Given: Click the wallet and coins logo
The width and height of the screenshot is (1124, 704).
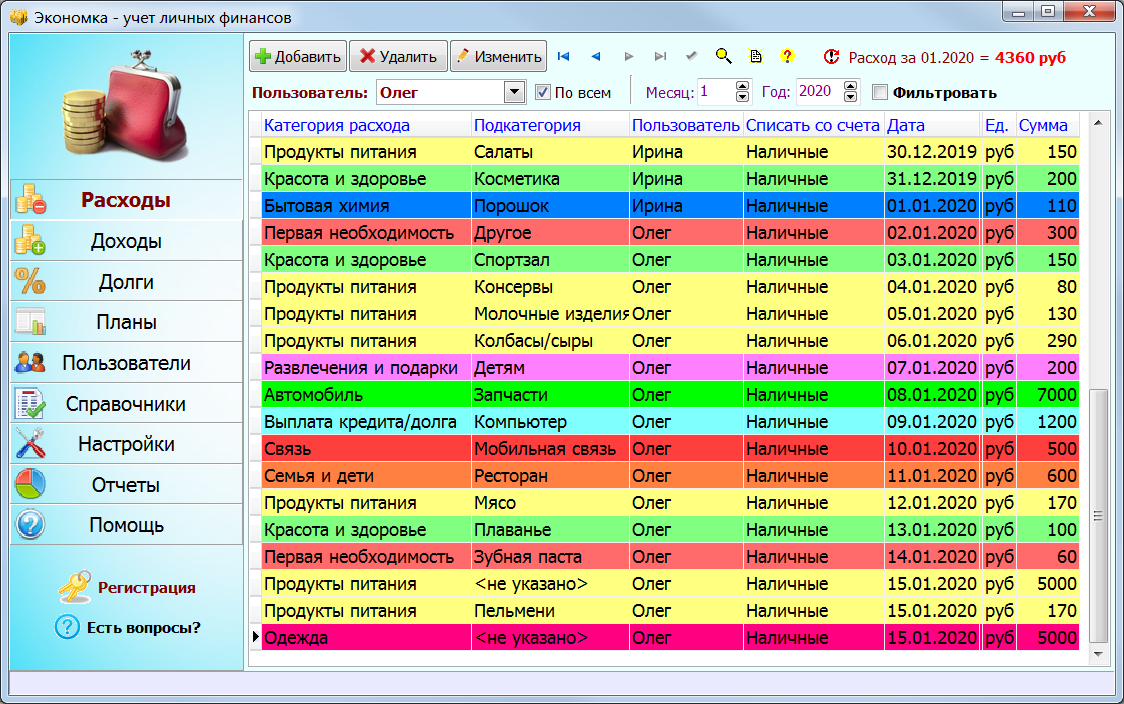Looking at the screenshot, I should (x=126, y=105).
